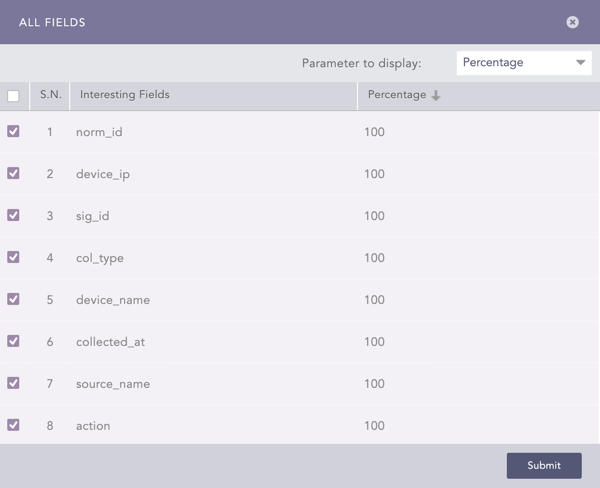Uncheck the device_ip field checkbox
The height and width of the screenshot is (488, 600).
[x=13, y=173]
